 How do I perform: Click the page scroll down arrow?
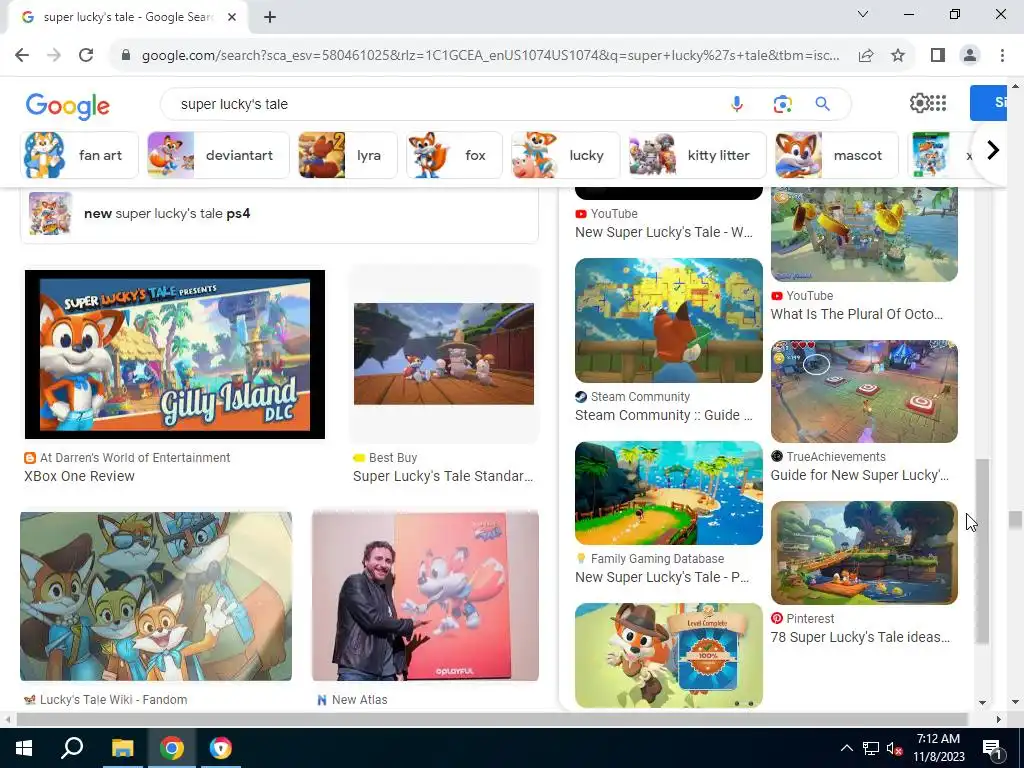[x=1016, y=702]
